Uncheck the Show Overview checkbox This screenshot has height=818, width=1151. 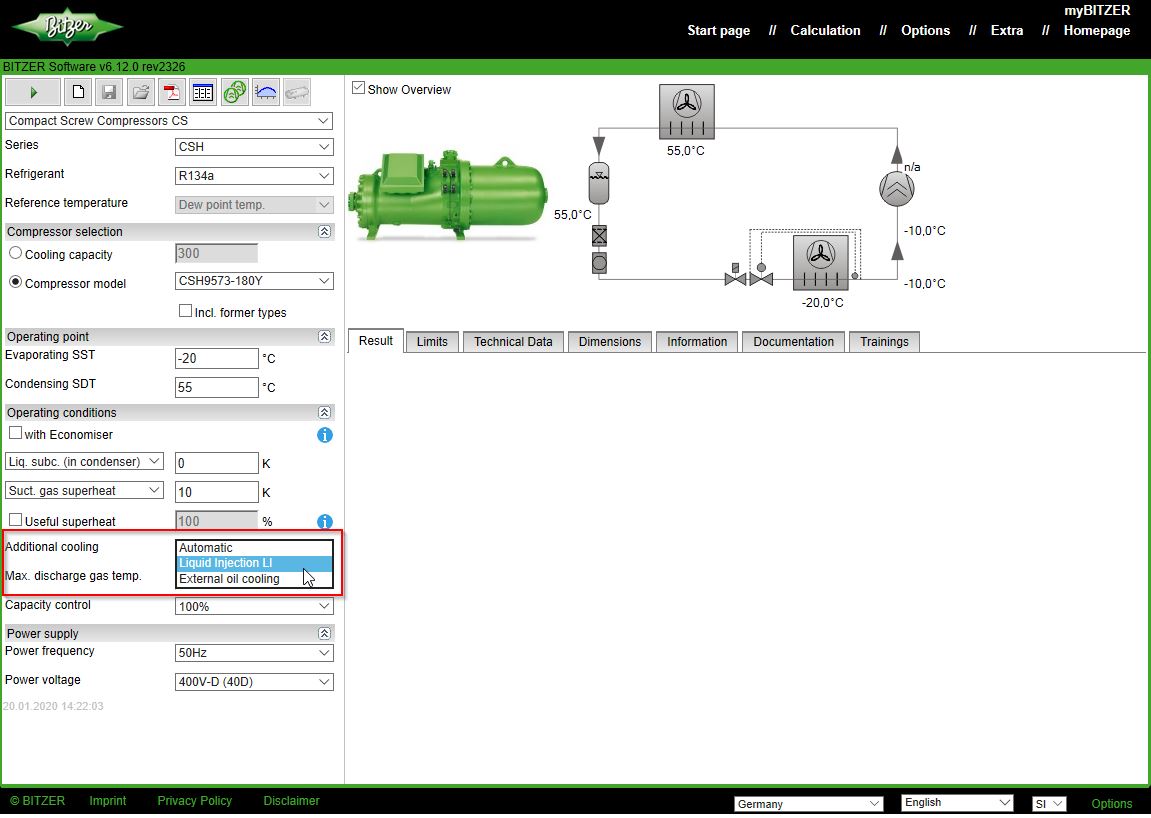(x=358, y=89)
